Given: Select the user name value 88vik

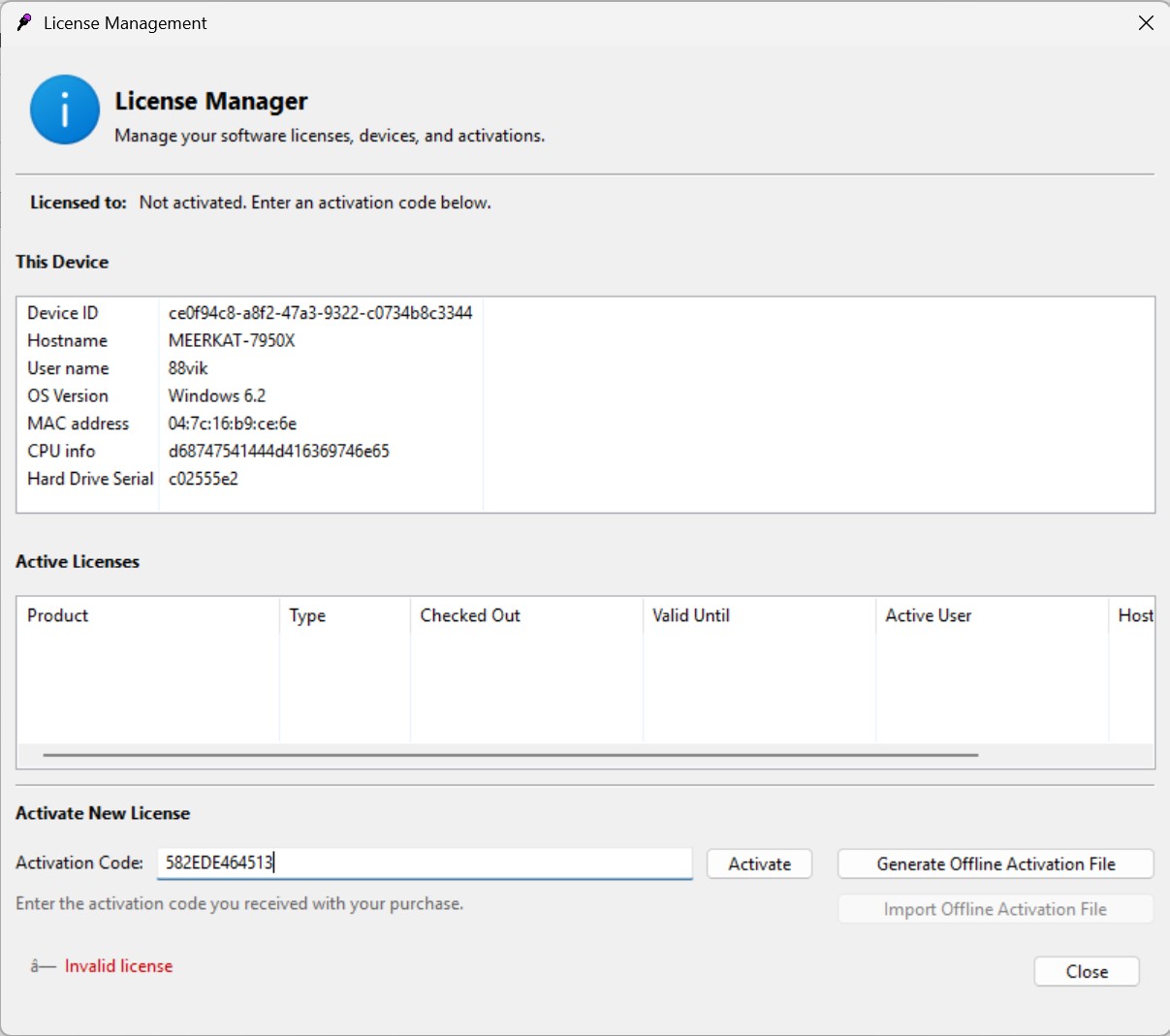Looking at the screenshot, I should coord(188,368).
